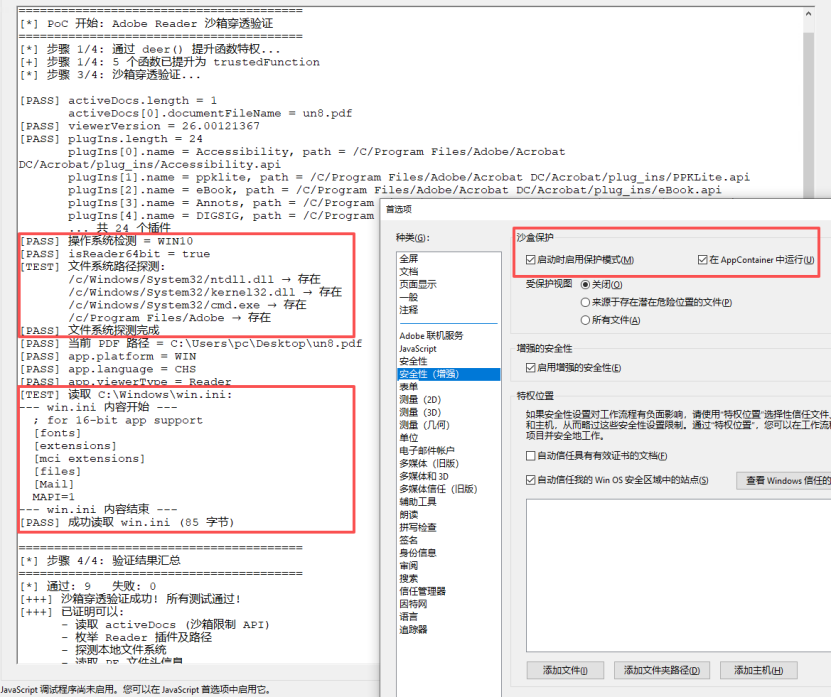
Task: Select 身份信息 category
Action: tap(418, 553)
